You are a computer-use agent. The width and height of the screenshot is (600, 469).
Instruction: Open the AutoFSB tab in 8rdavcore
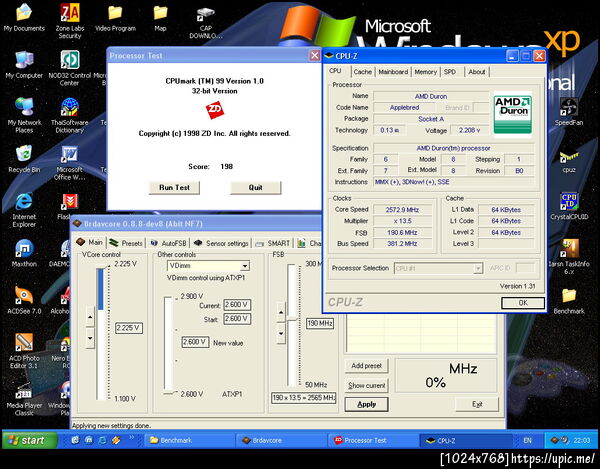(x=168, y=243)
